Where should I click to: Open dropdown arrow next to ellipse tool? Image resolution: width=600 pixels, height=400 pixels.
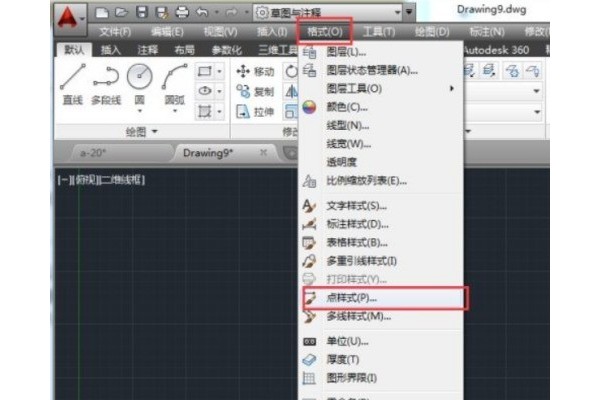[x=219, y=91]
